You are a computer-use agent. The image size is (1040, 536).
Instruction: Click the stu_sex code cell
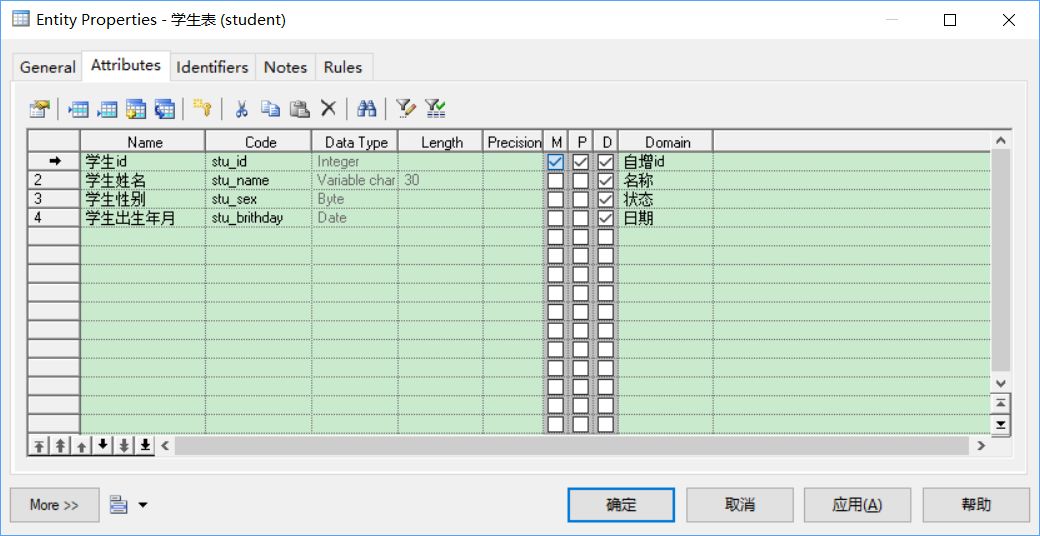pos(259,199)
